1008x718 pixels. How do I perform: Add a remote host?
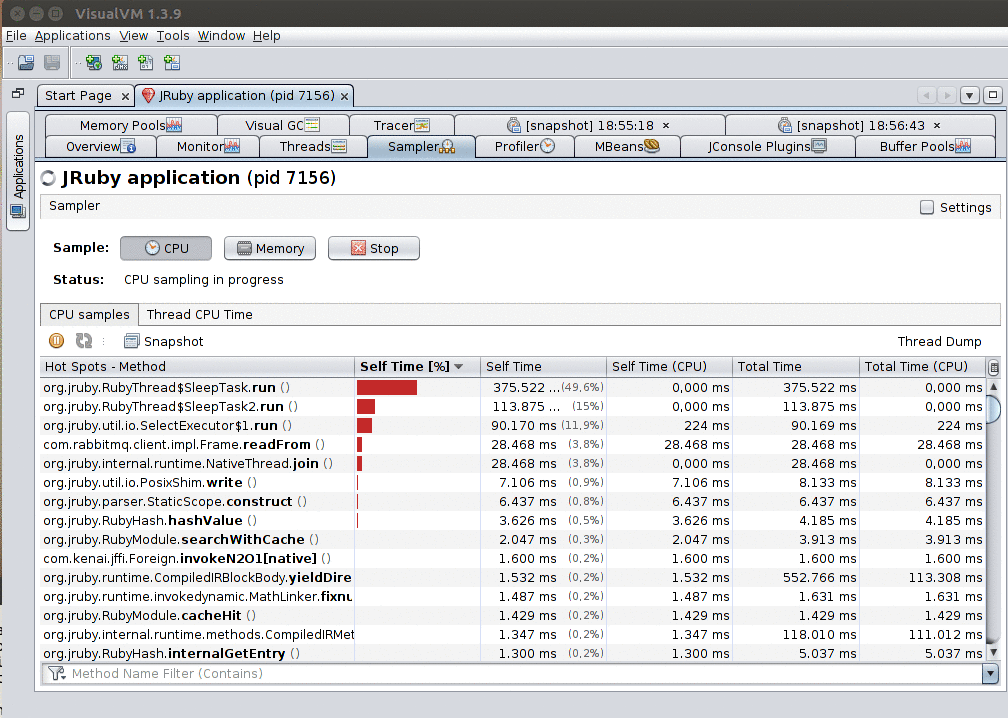tap(93, 62)
